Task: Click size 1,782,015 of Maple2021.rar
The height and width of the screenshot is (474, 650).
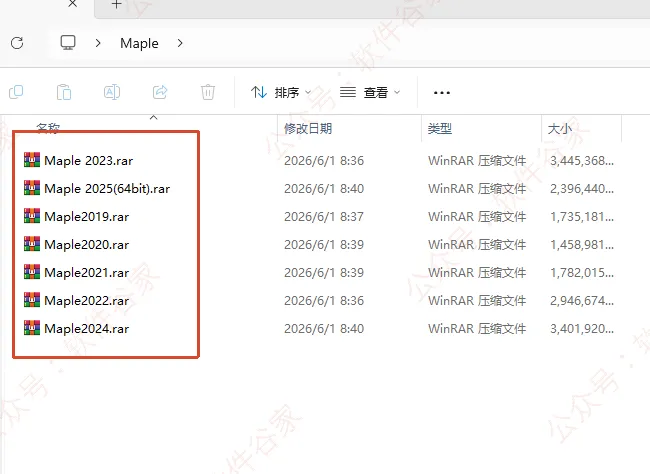Action: [582, 272]
